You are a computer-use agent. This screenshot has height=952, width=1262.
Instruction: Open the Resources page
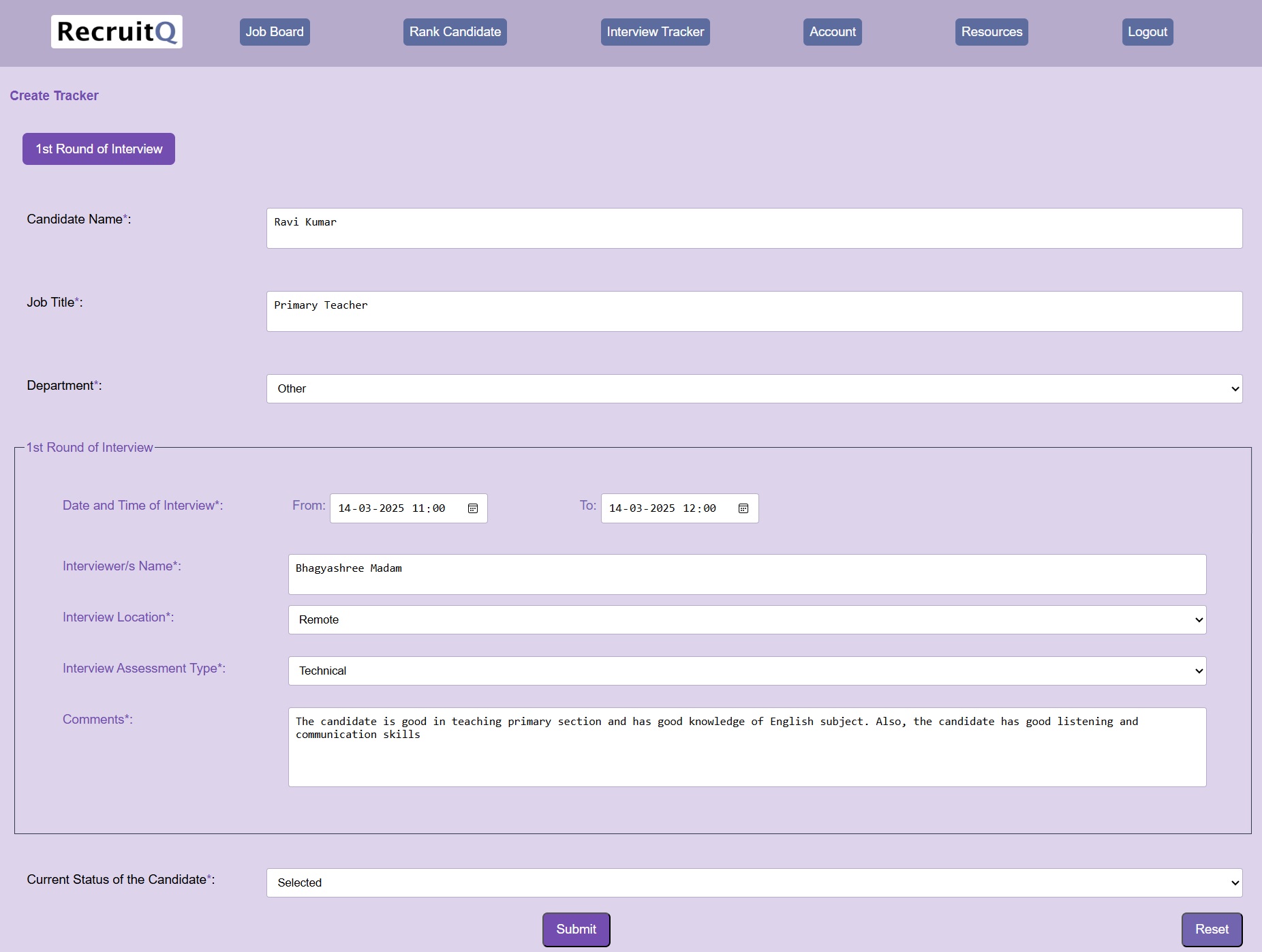click(991, 31)
